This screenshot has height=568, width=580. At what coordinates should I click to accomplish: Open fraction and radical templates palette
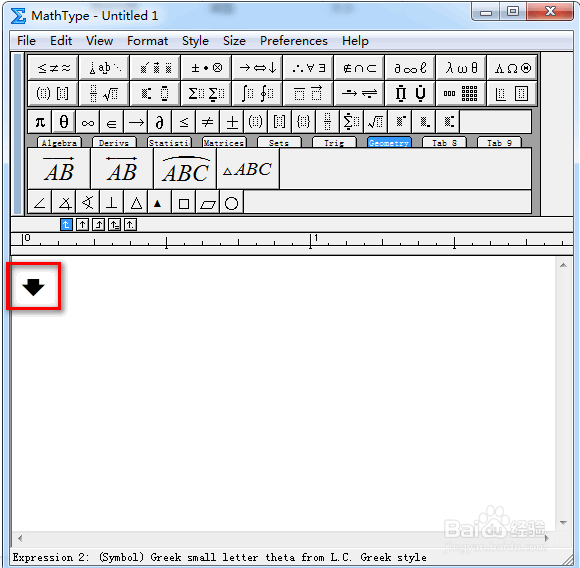[x=104, y=93]
